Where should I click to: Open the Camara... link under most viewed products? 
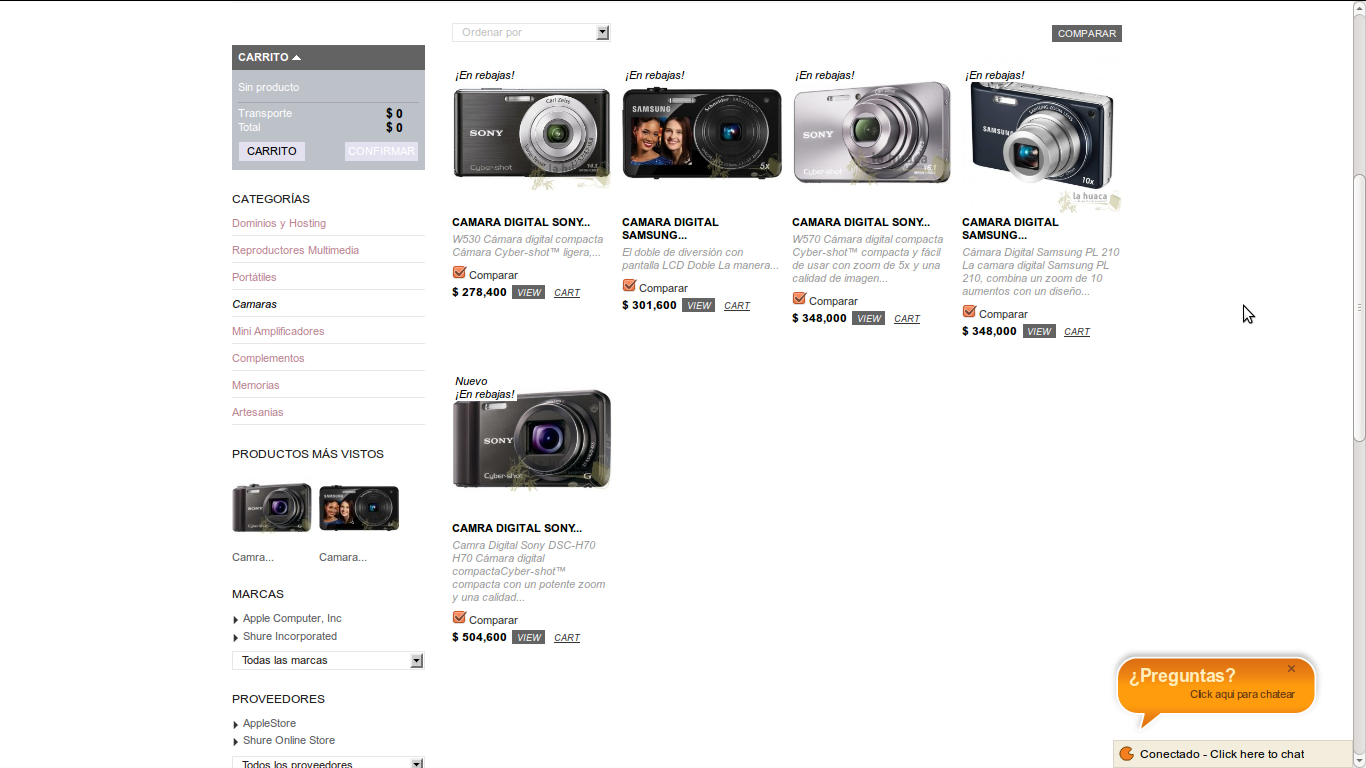pyautogui.click(x=343, y=557)
